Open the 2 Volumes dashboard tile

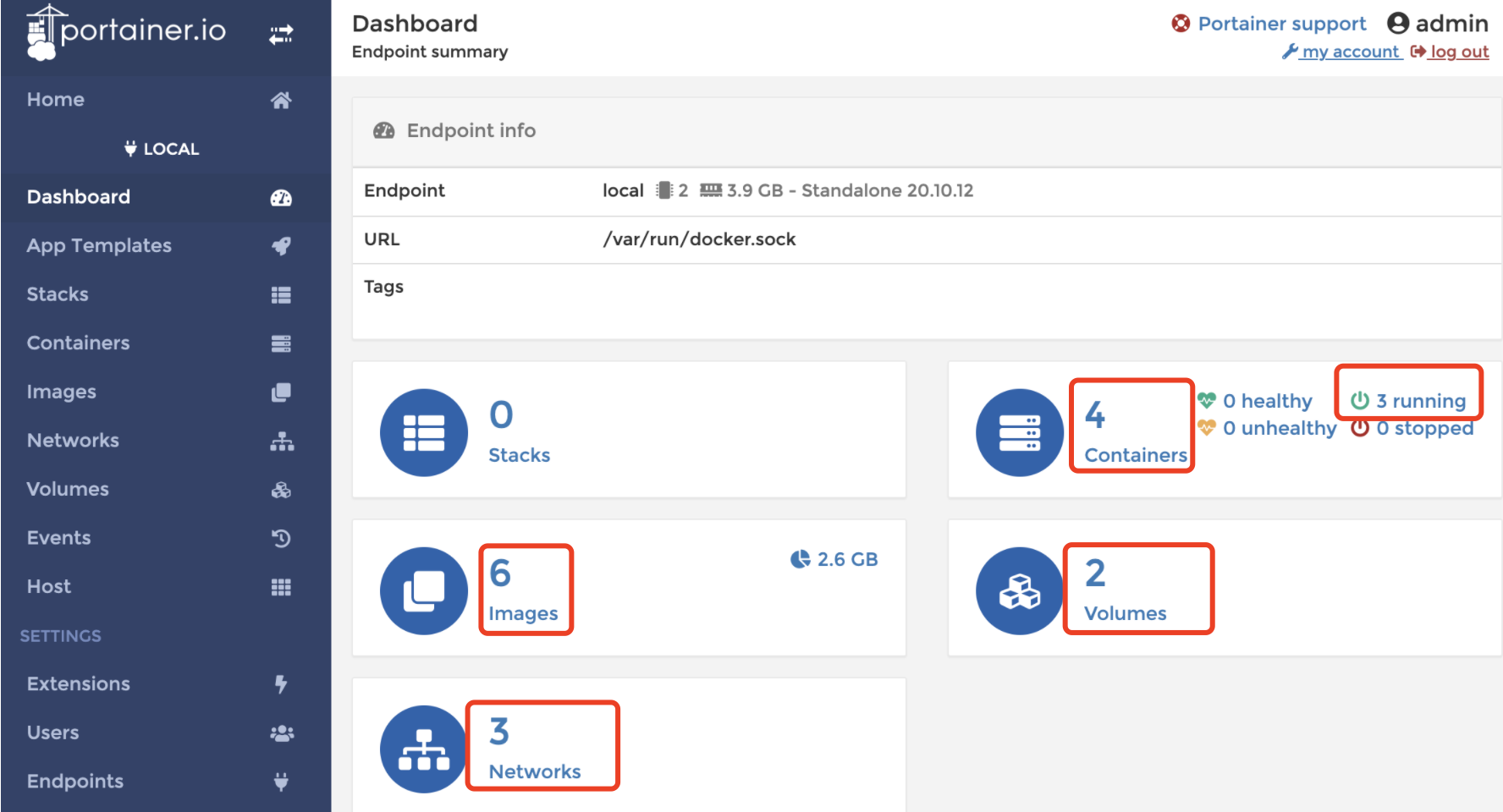(1225, 588)
